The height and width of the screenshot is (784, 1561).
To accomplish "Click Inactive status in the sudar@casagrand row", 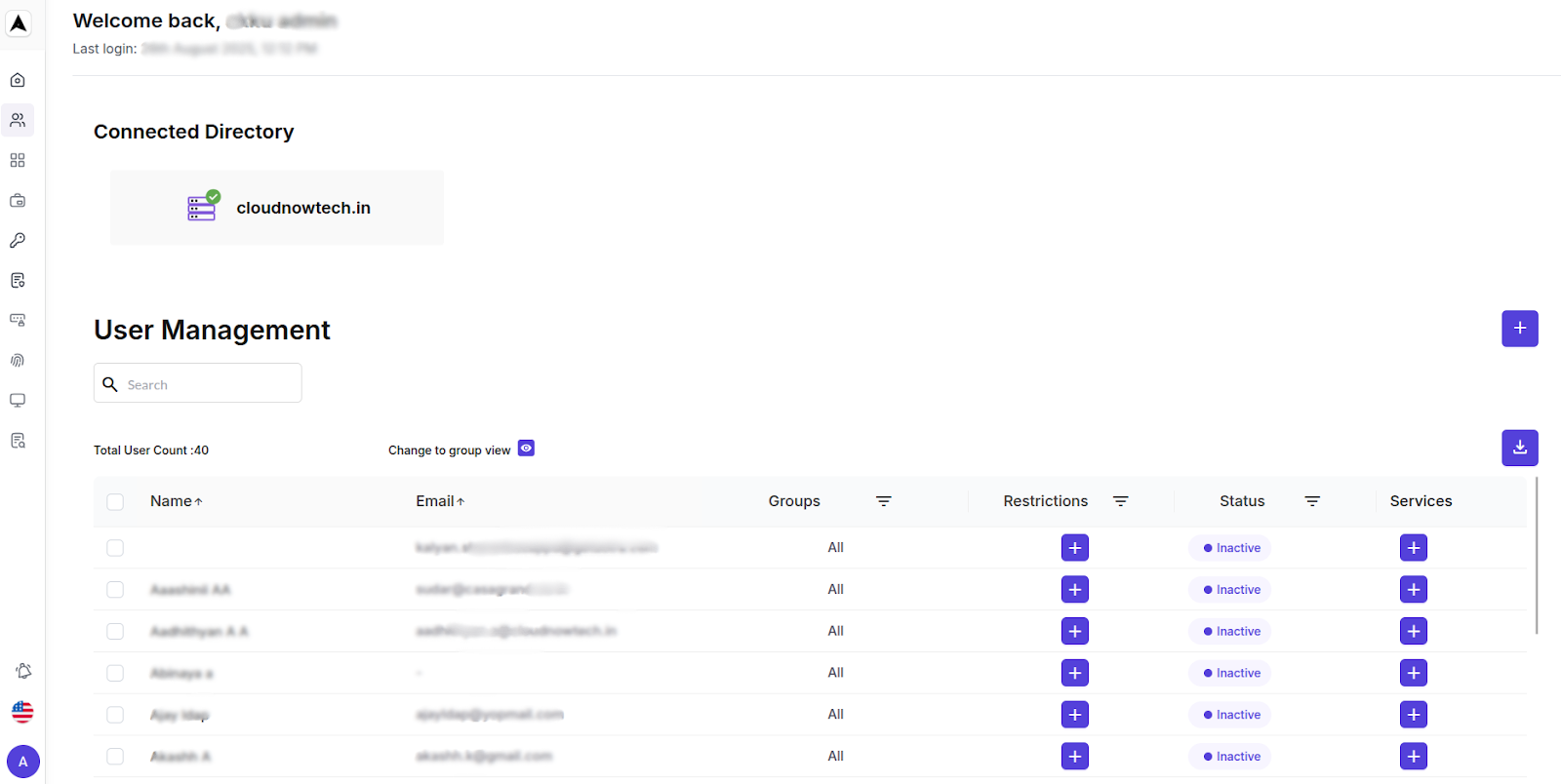I will coord(1231,590).
